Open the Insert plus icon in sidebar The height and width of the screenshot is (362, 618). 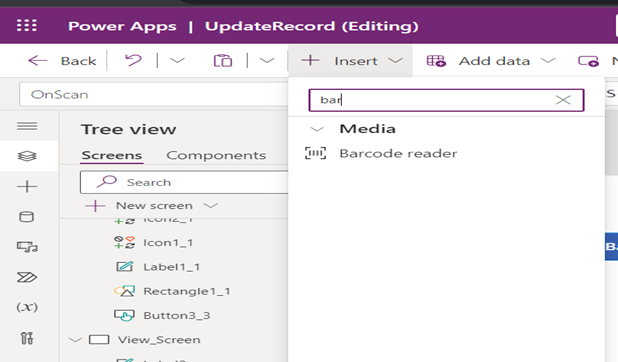click(x=27, y=186)
